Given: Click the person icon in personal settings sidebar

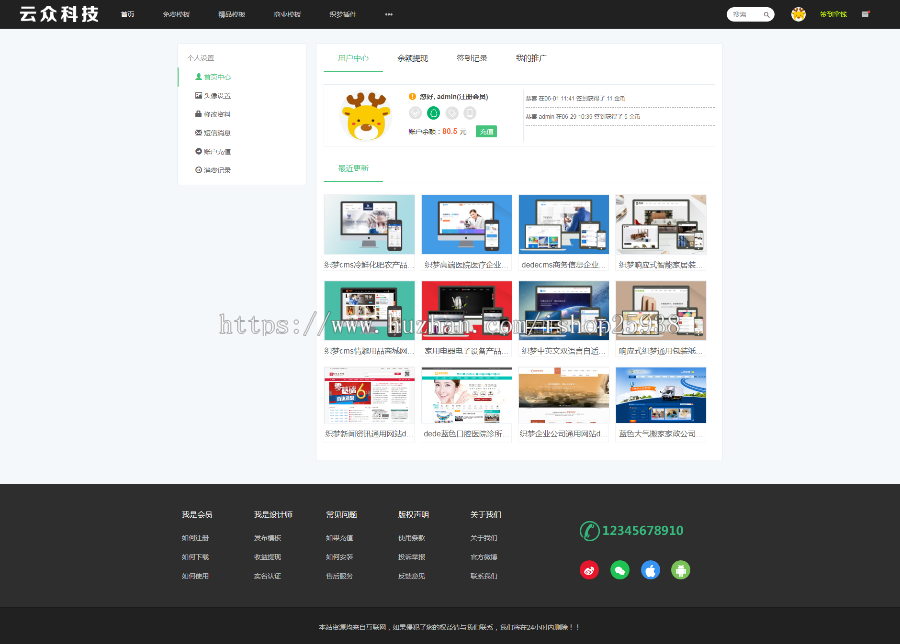Looking at the screenshot, I should [x=199, y=76].
